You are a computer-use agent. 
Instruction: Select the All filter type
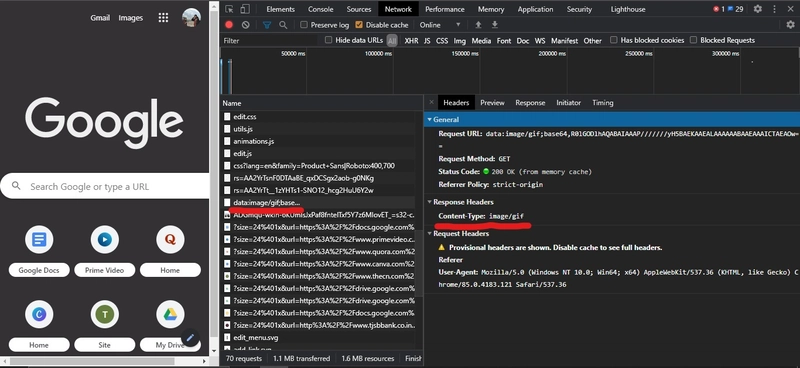(x=392, y=41)
